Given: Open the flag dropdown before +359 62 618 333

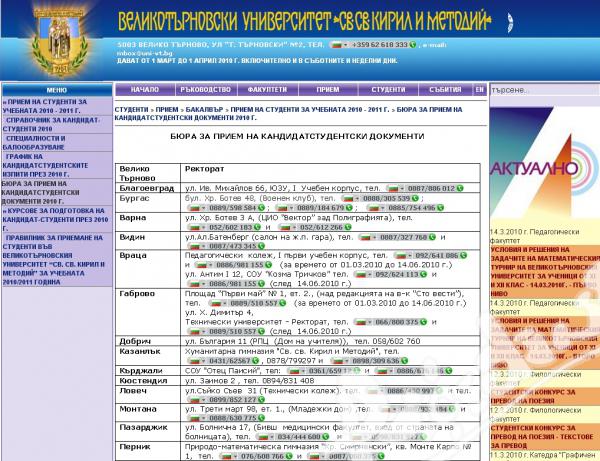Looking at the screenshot, I should (x=340, y=45).
